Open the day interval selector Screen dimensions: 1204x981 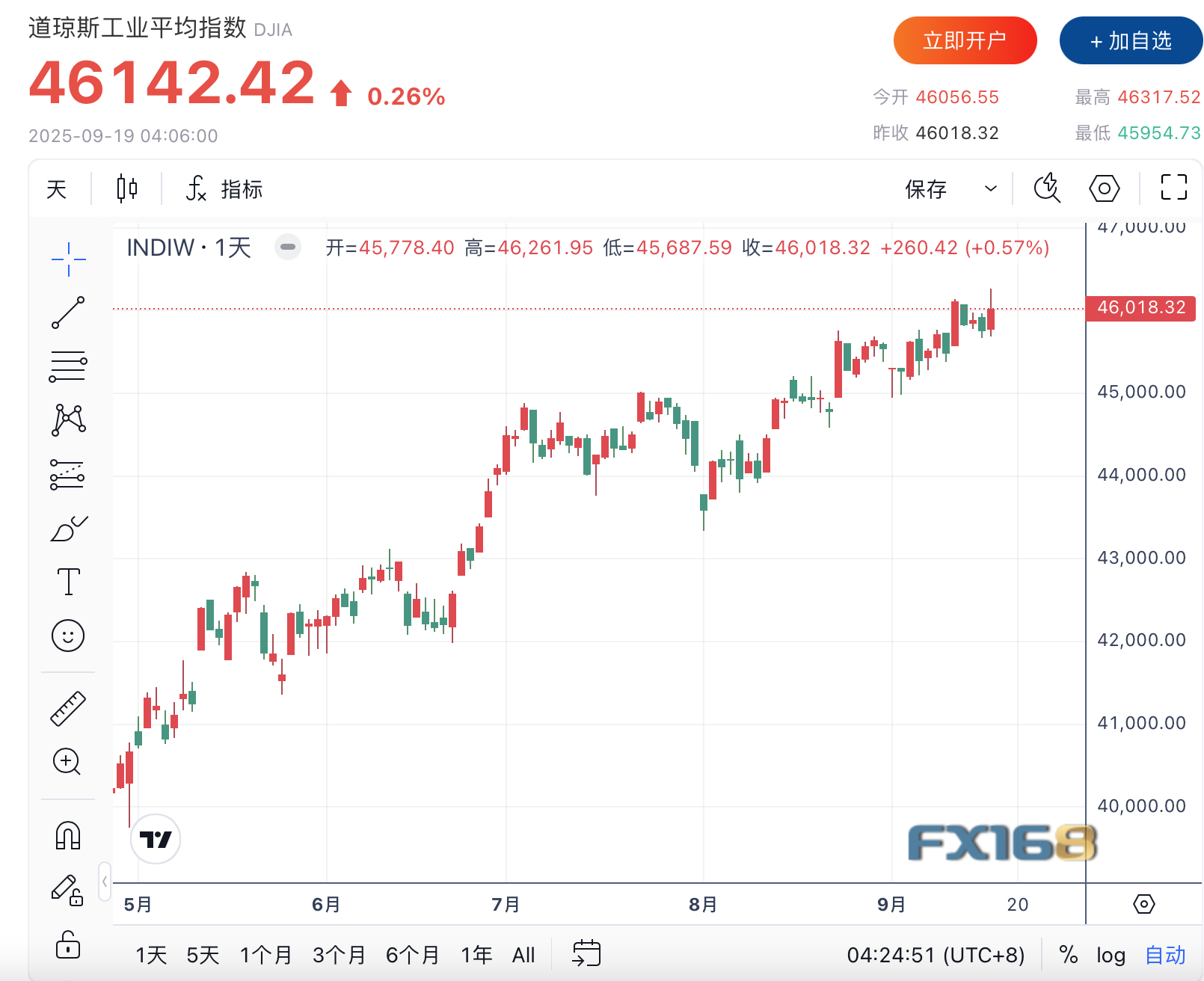click(57, 188)
